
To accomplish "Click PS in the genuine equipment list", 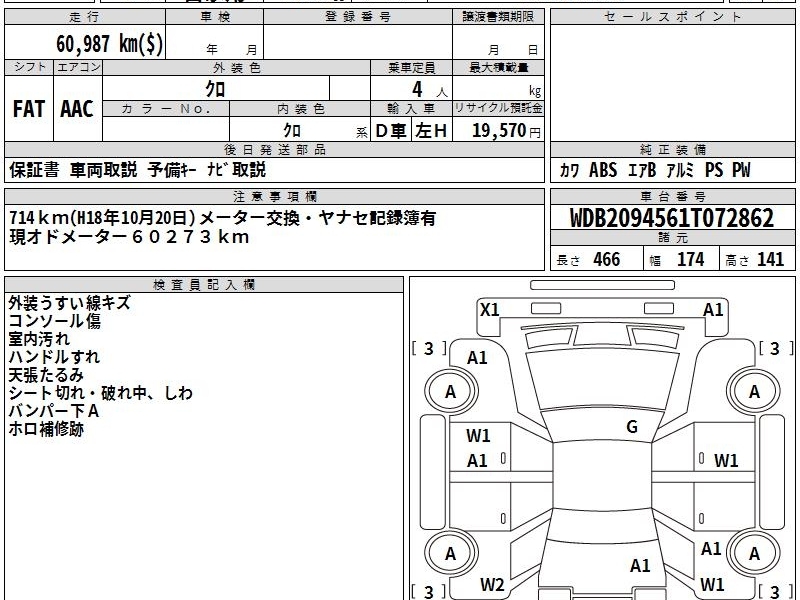I will (x=714, y=170).
